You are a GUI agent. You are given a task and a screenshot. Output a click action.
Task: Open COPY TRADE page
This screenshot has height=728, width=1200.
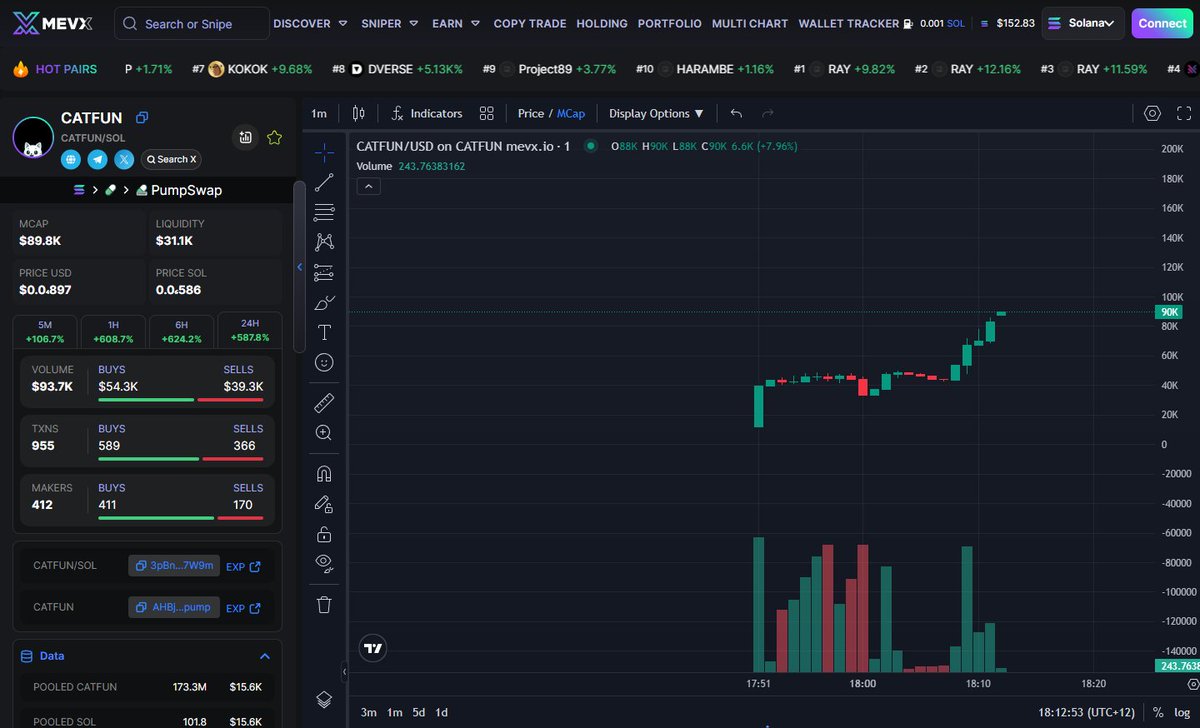click(530, 23)
